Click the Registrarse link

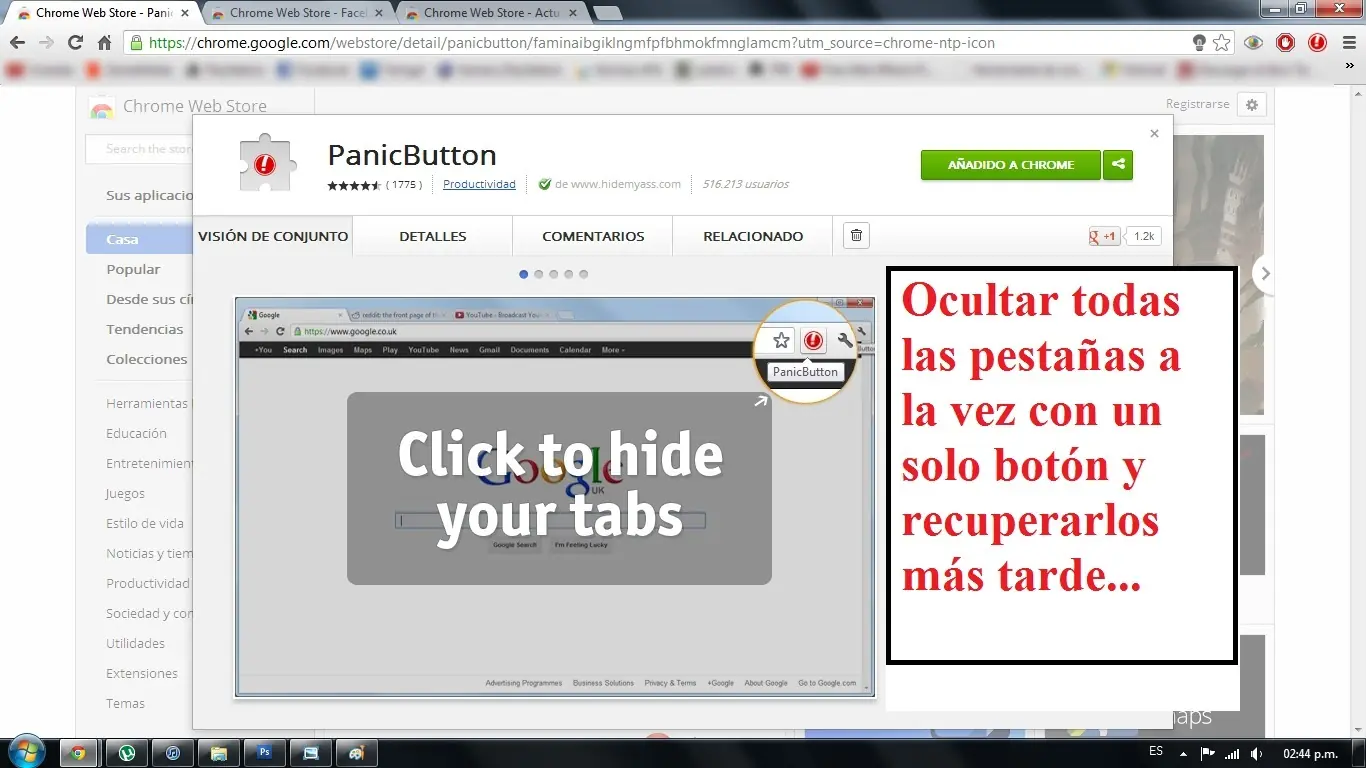tap(1197, 104)
